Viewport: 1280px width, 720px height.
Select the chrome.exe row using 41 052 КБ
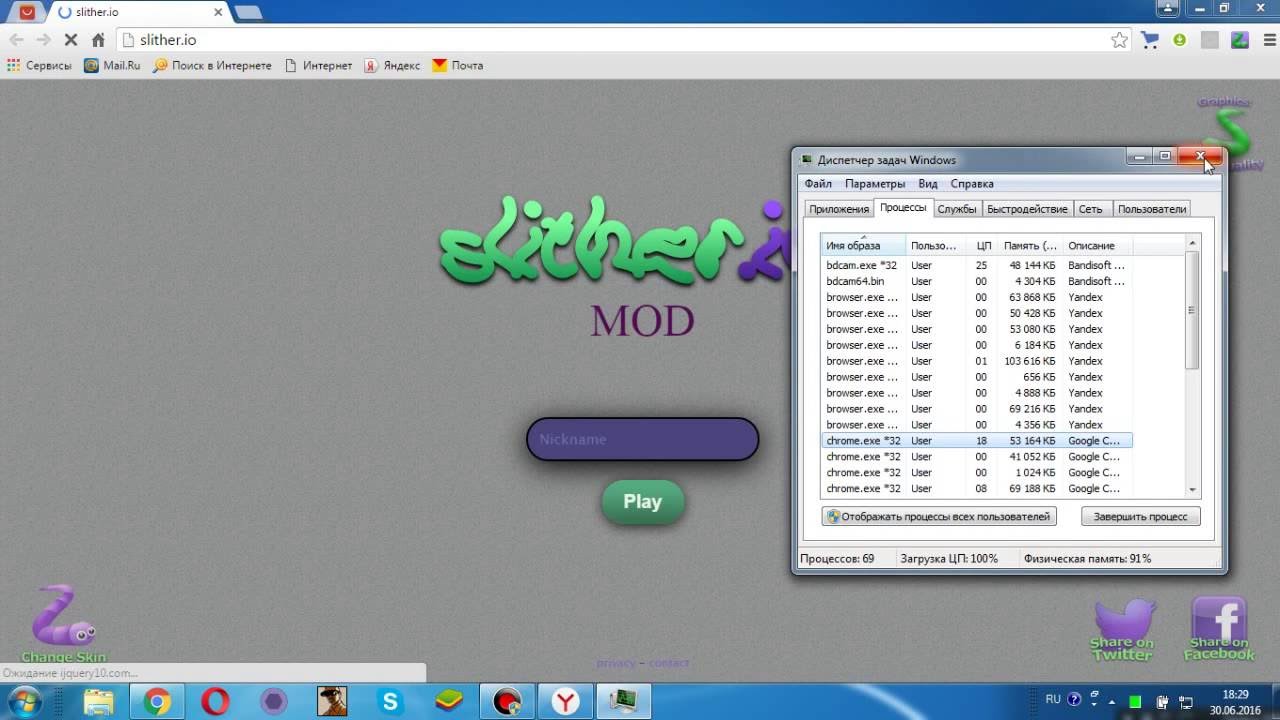pyautogui.click(x=977, y=457)
